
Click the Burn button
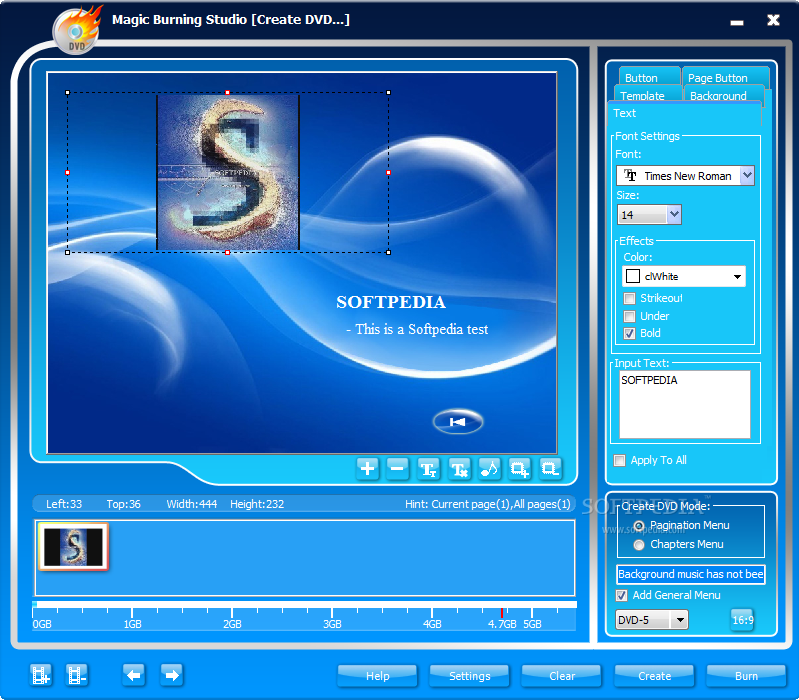[x=746, y=676]
